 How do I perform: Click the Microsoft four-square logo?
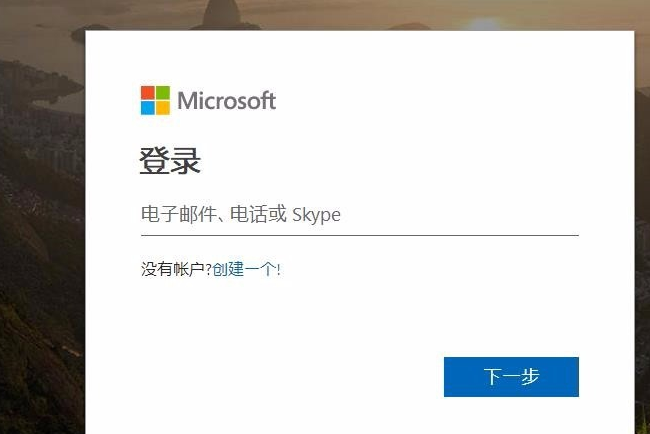click(155, 100)
